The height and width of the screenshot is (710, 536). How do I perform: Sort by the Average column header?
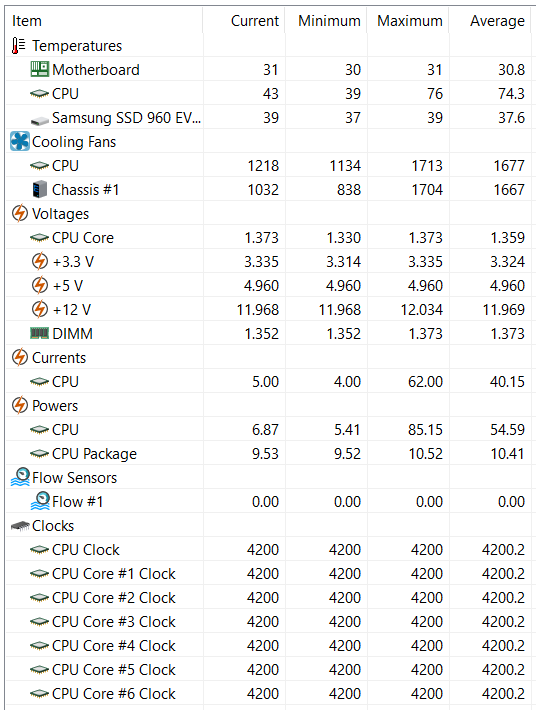tap(490, 21)
